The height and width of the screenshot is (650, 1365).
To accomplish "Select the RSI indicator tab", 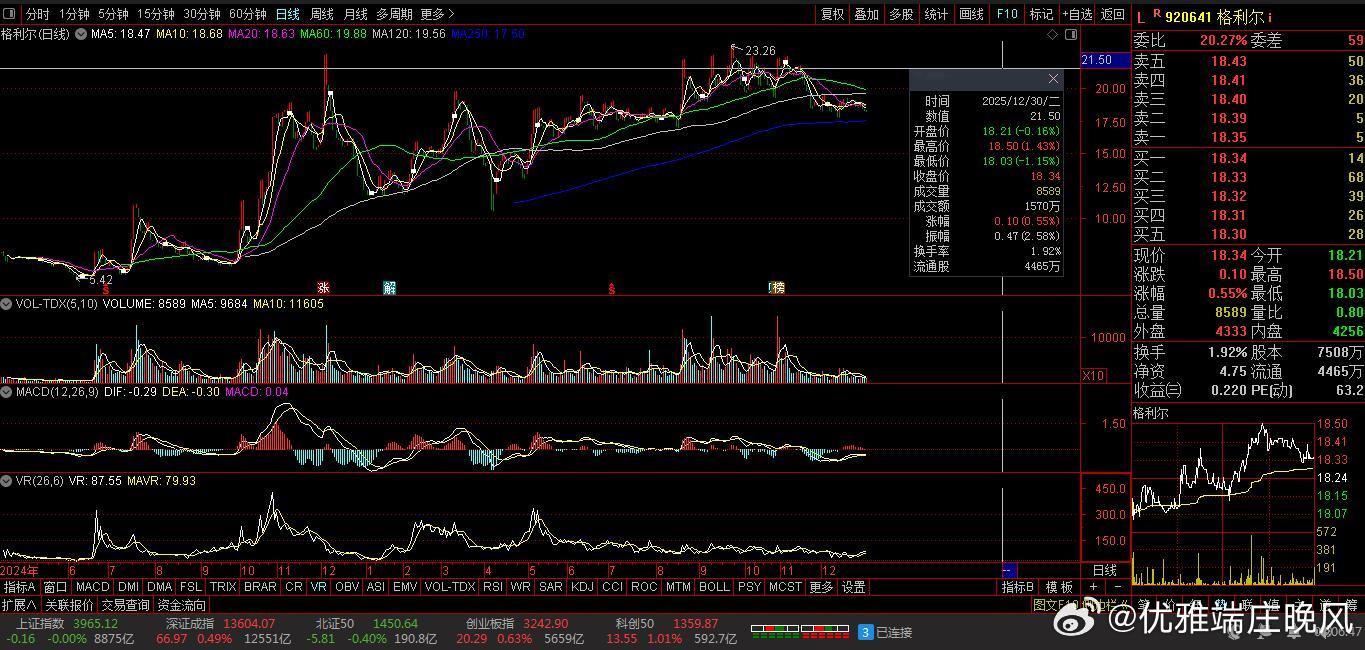I will point(493,587).
